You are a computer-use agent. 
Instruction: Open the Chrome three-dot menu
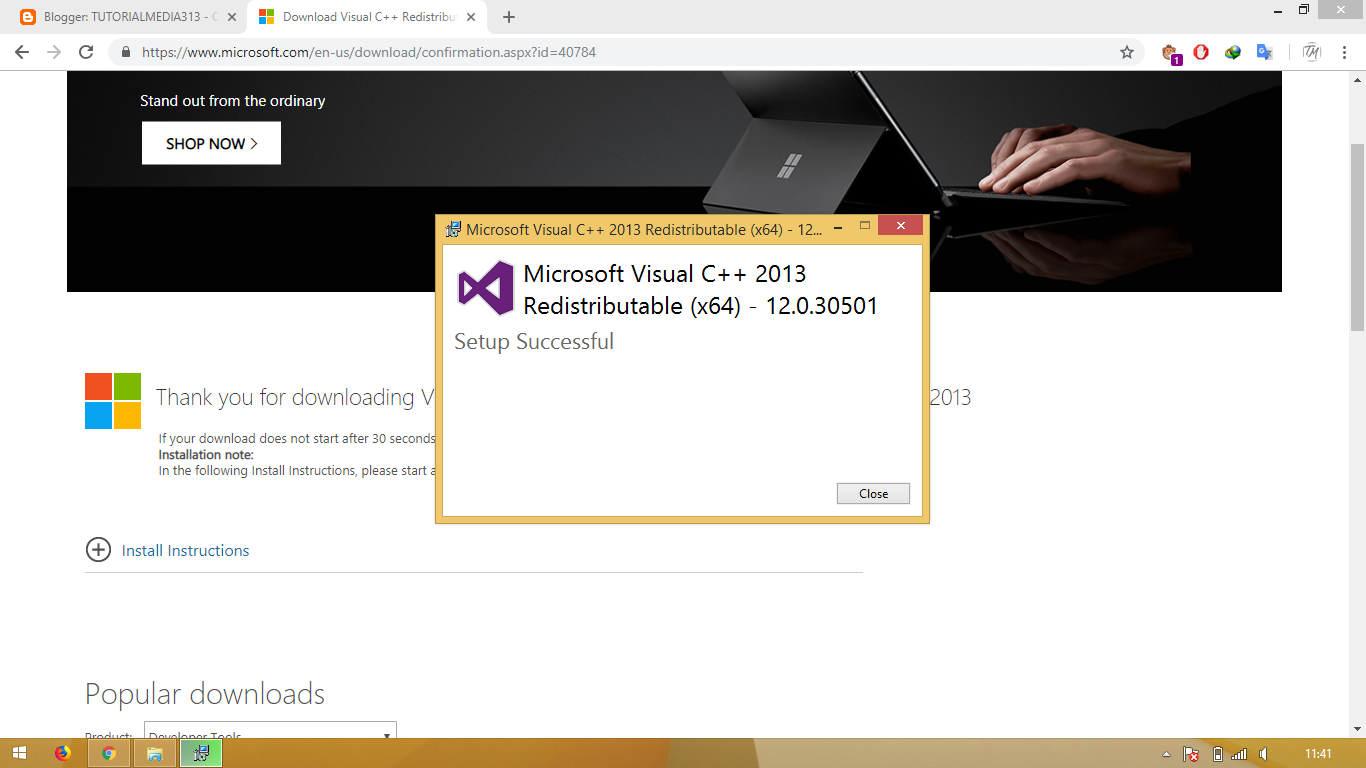(x=1344, y=52)
